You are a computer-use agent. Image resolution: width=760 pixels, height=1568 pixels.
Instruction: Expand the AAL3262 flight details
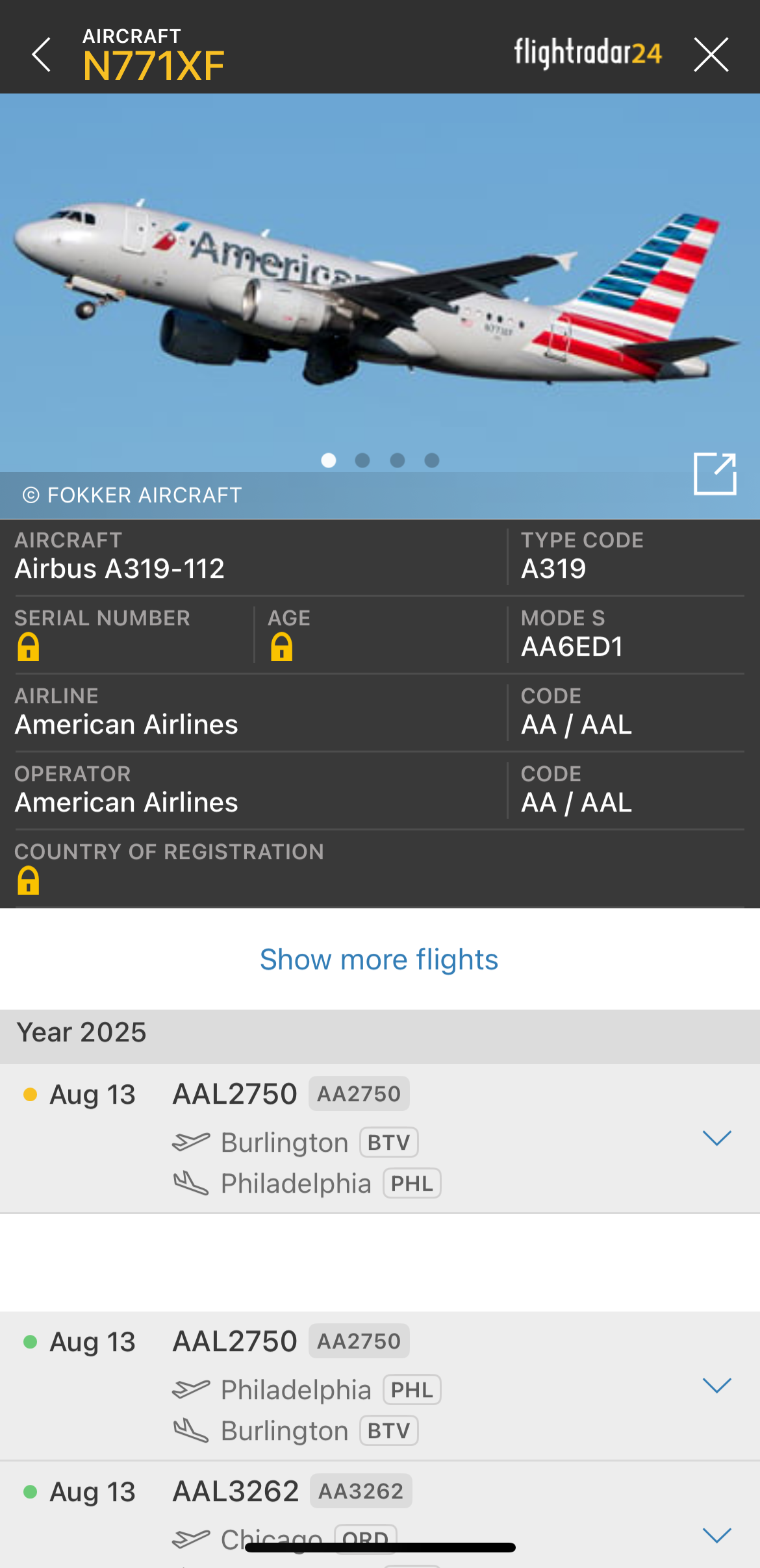(717, 1535)
